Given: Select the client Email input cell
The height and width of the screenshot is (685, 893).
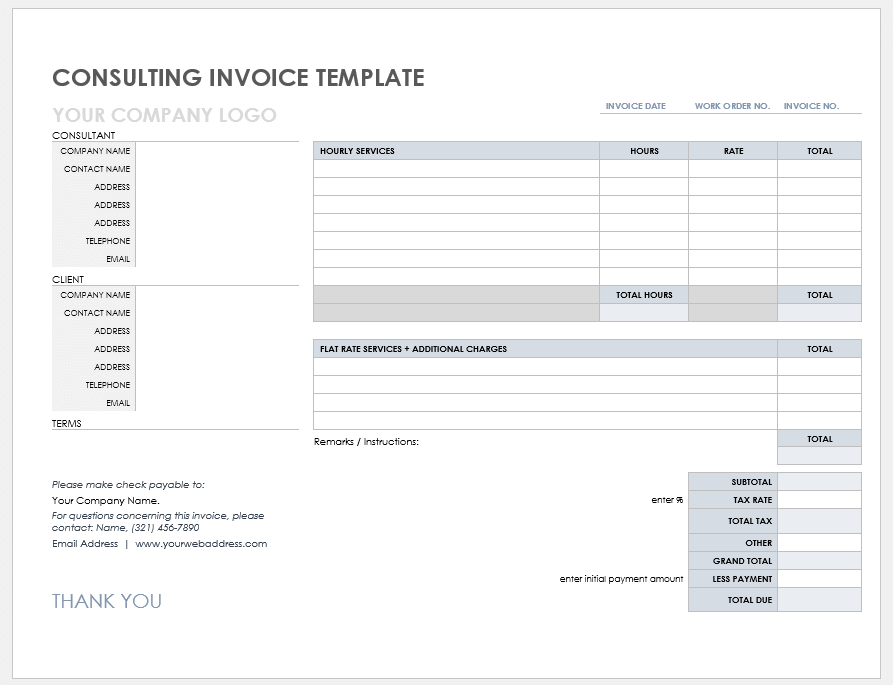Looking at the screenshot, I should pos(216,403).
